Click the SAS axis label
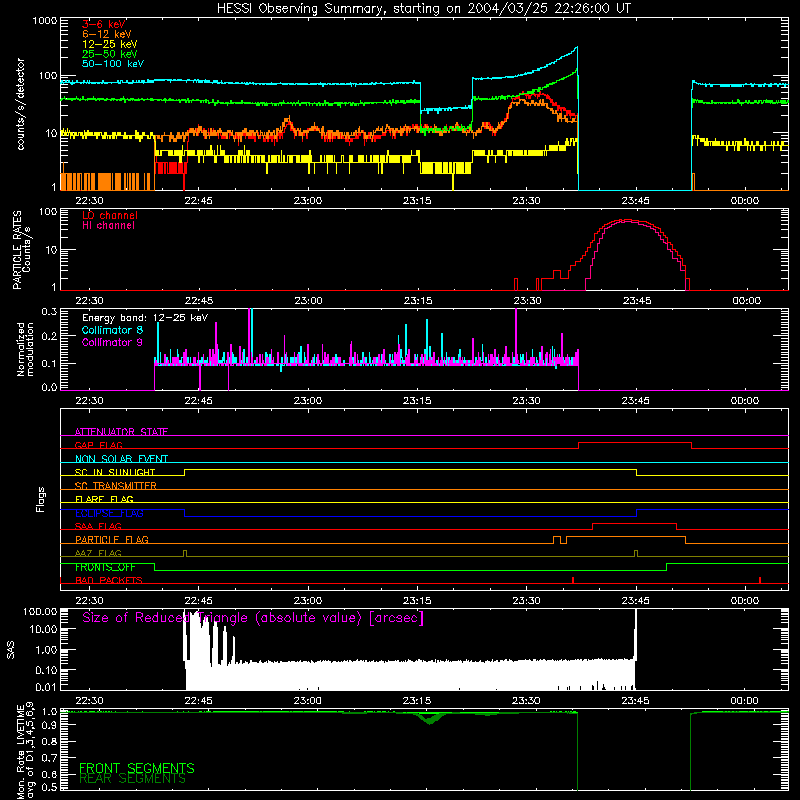Screen dimensions: 800x800 11,649
